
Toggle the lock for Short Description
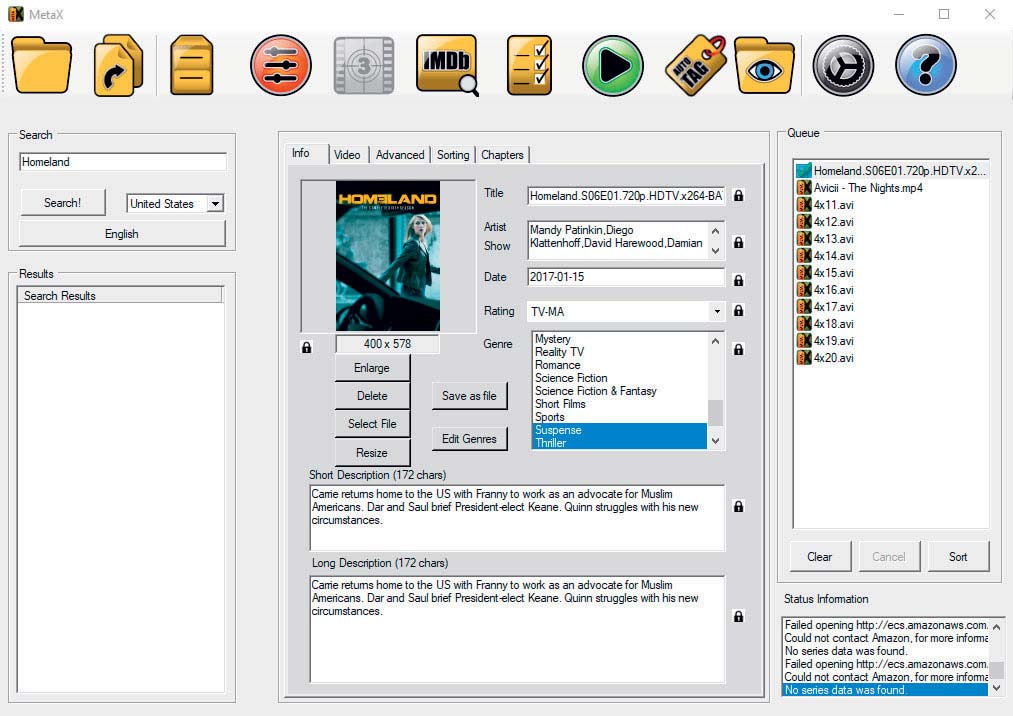[x=738, y=506]
